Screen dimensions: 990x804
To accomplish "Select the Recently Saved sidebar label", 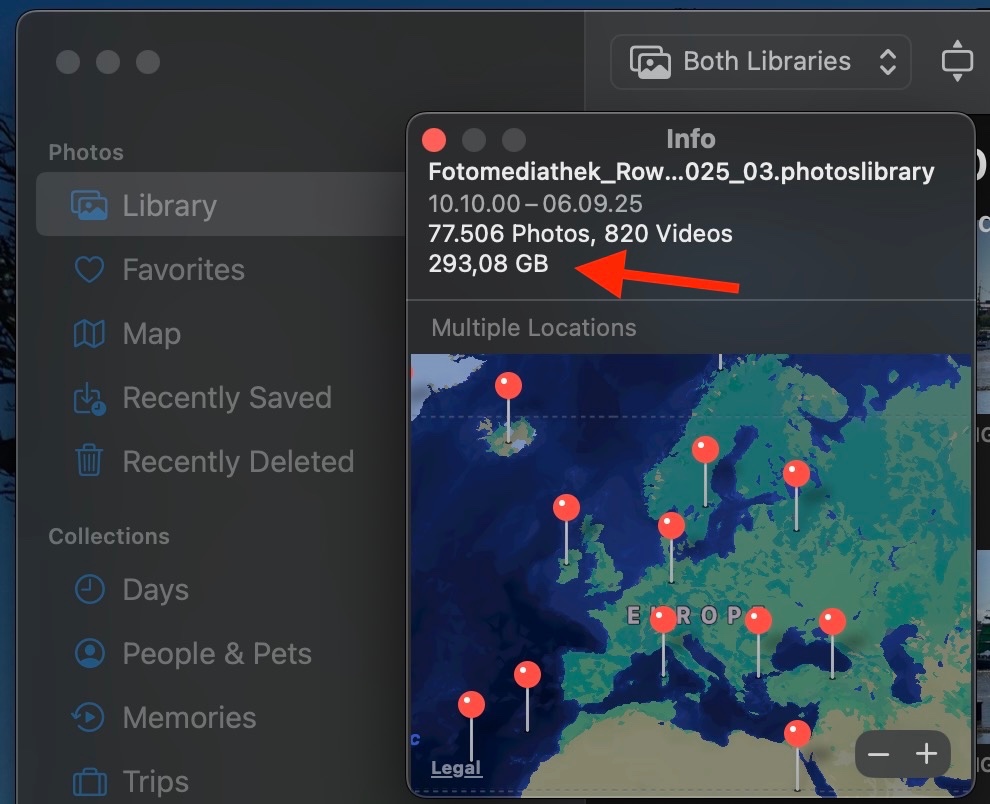I will (226, 398).
